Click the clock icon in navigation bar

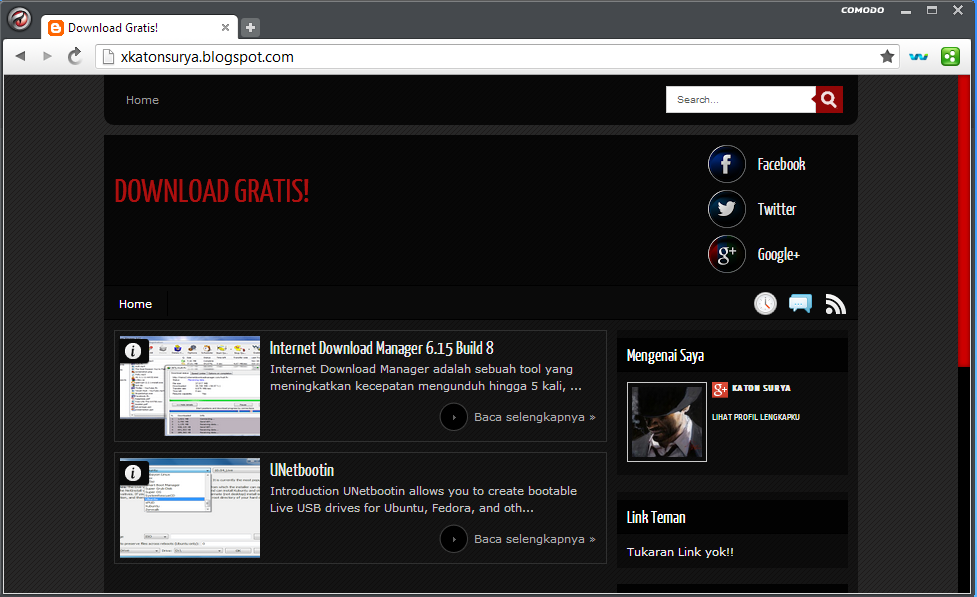(x=765, y=303)
